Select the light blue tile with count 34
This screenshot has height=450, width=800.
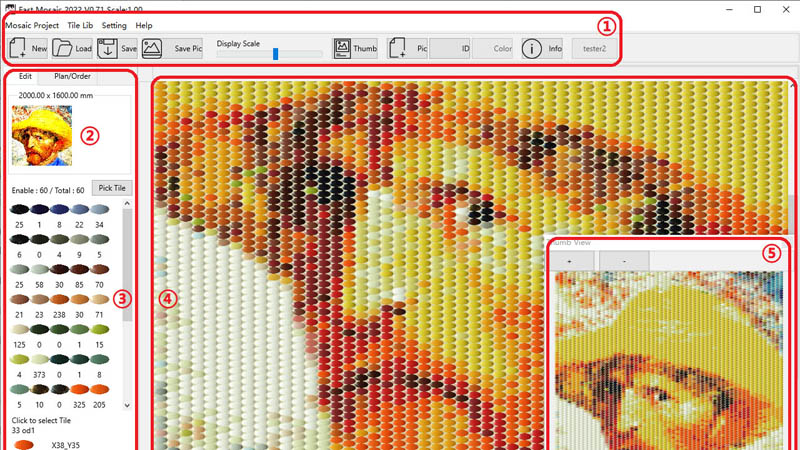point(99,209)
